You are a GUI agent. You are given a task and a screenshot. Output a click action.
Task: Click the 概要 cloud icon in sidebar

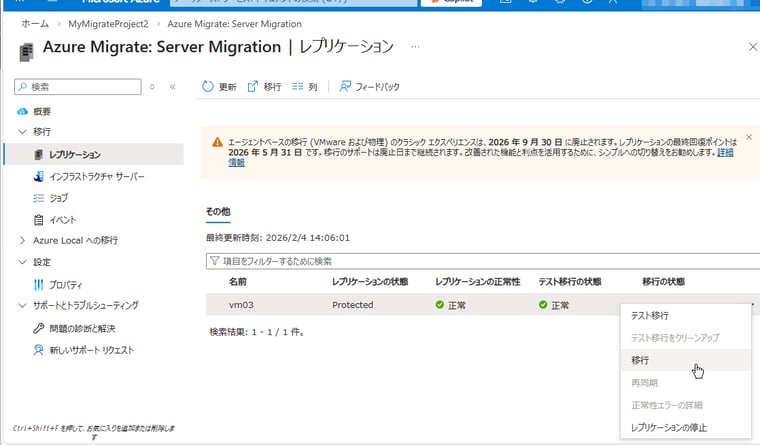pyautogui.click(x=22, y=111)
